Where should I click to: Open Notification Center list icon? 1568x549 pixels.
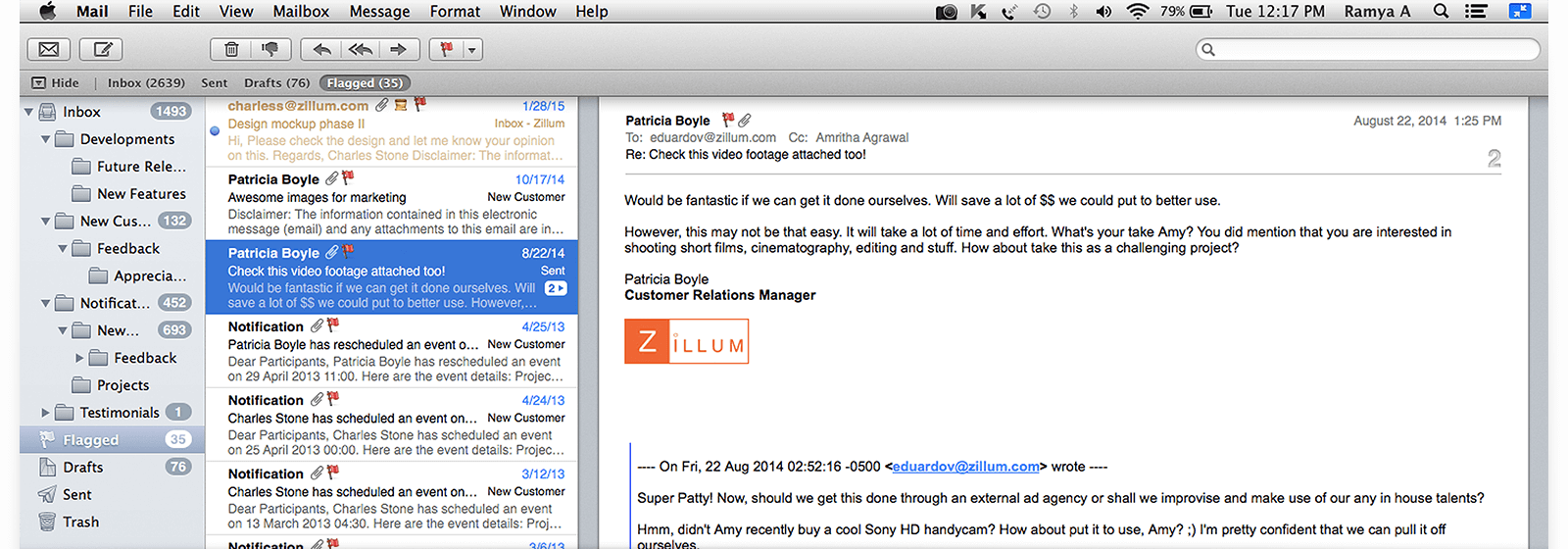point(1476,12)
